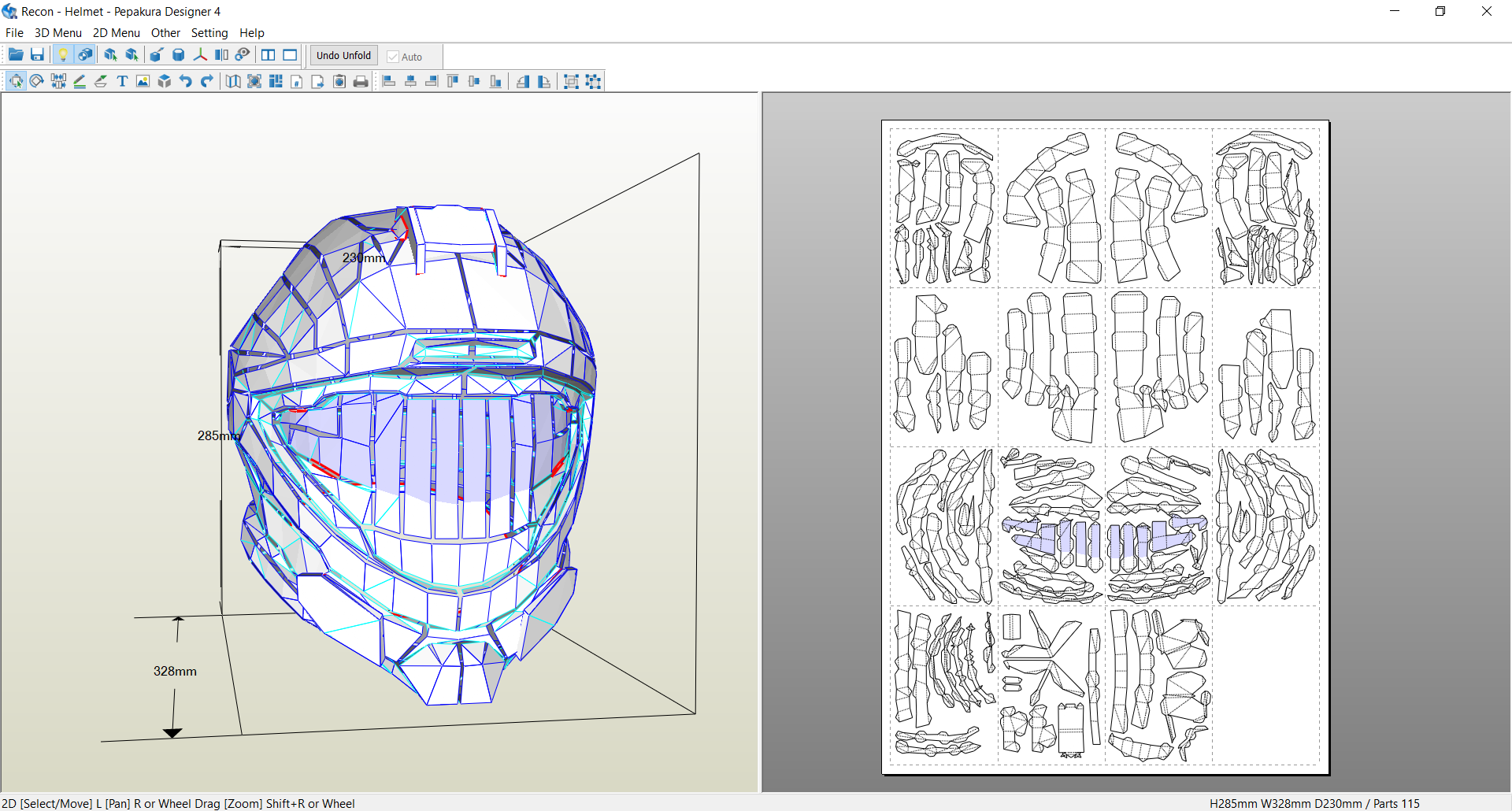
Task: Click the 328mm width dimension label
Action: [x=175, y=671]
